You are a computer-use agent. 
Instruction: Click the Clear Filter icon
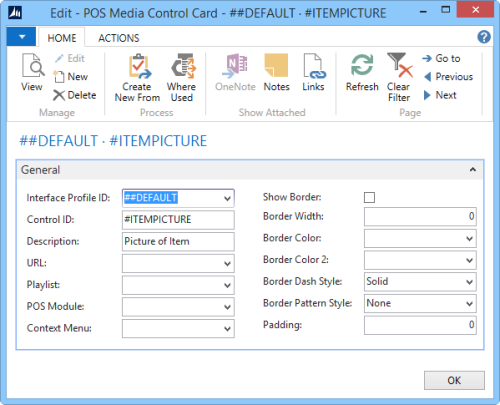coord(400,65)
